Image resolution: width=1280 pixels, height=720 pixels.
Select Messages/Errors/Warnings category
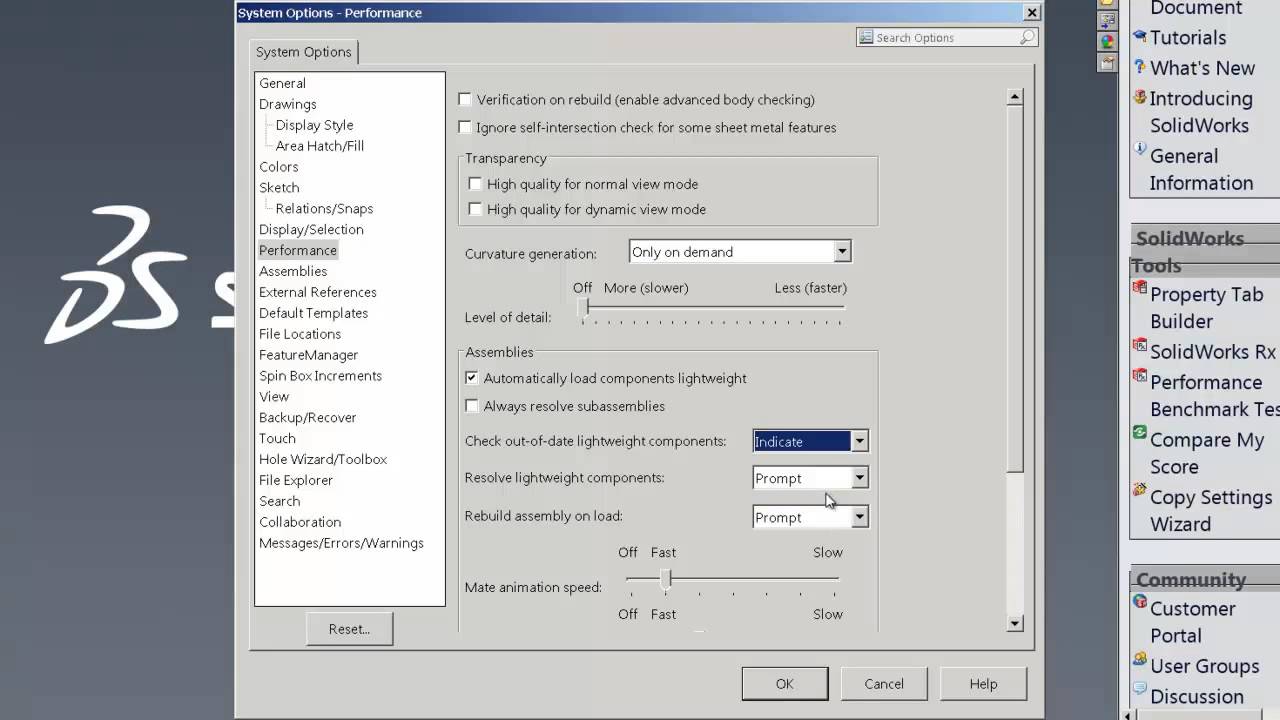click(341, 543)
